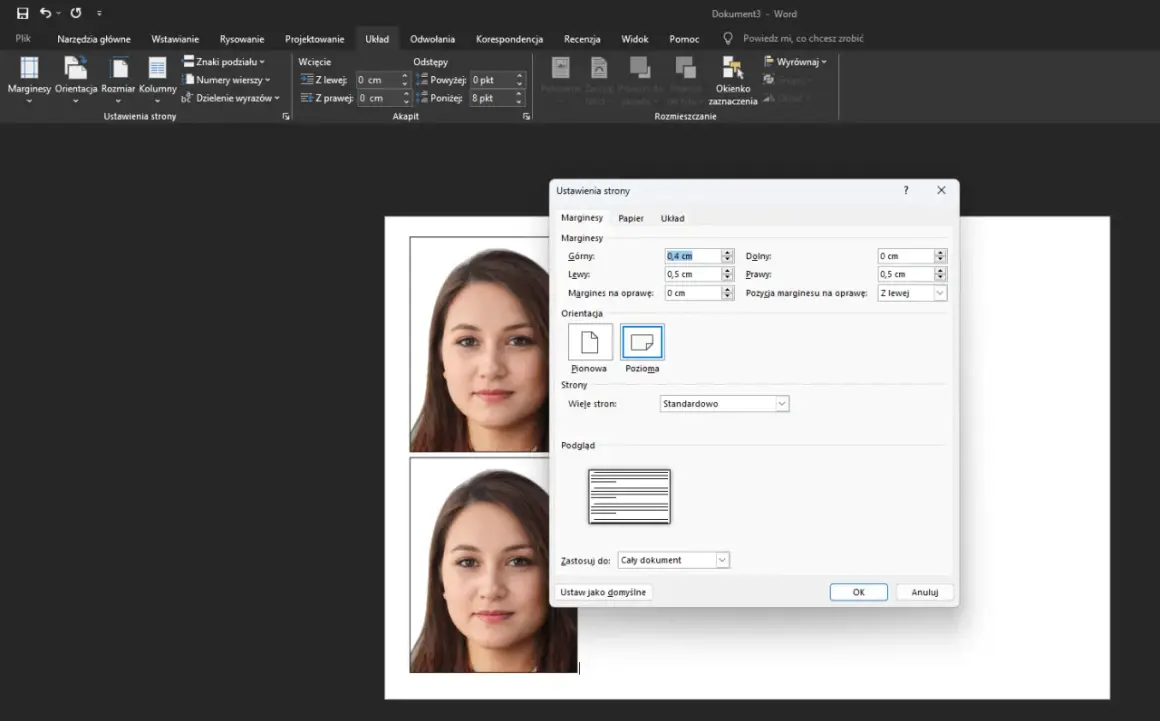Open the Orientacja ribbon button
1160x721 pixels.
(x=75, y=80)
